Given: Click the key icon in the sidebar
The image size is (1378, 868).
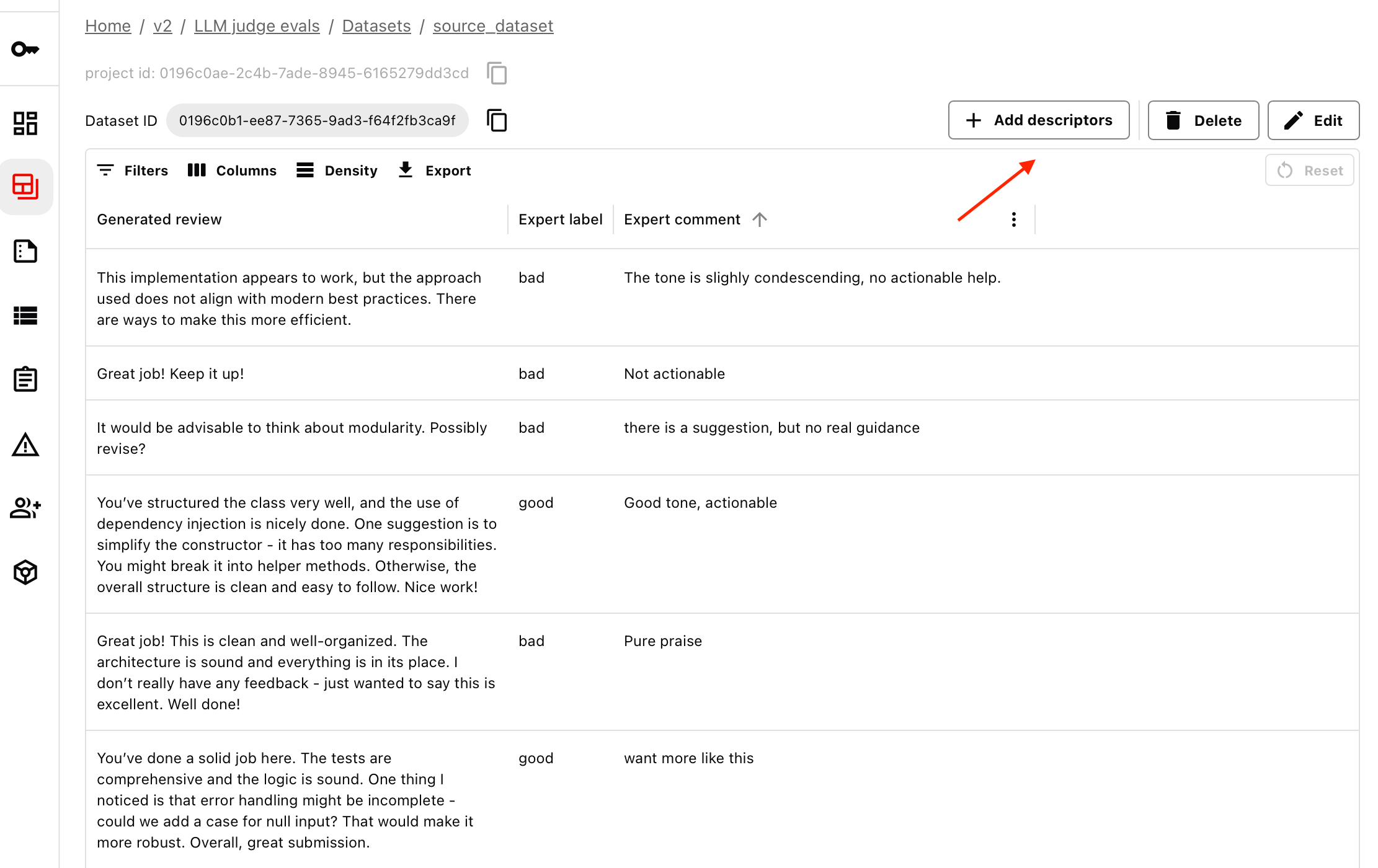Looking at the screenshot, I should pos(25,49).
